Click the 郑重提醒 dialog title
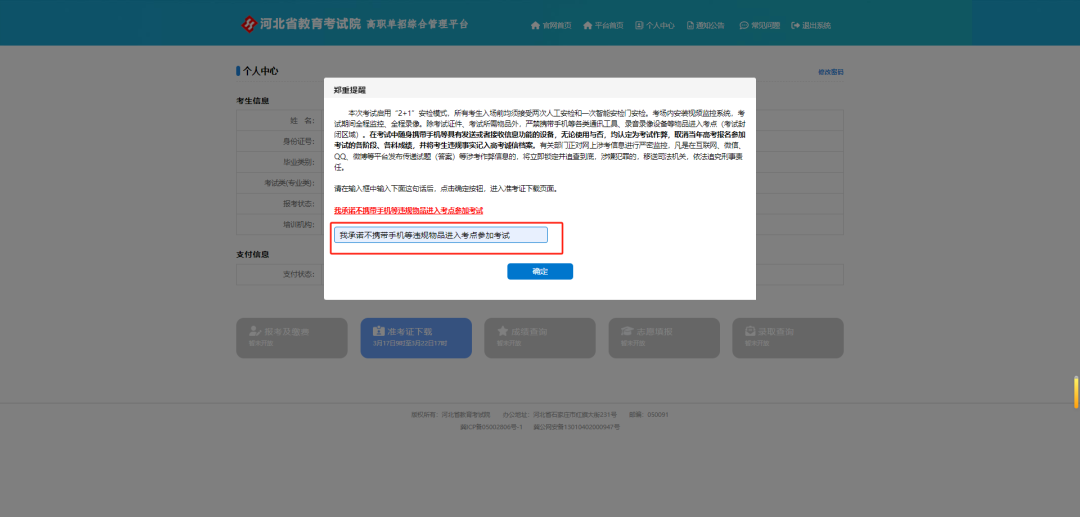This screenshot has height=517, width=1080. (x=350, y=90)
